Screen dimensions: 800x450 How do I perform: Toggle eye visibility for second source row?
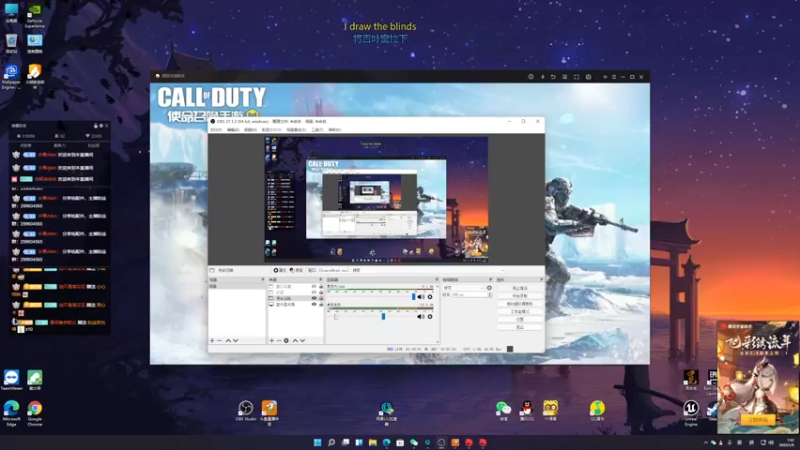point(314,292)
